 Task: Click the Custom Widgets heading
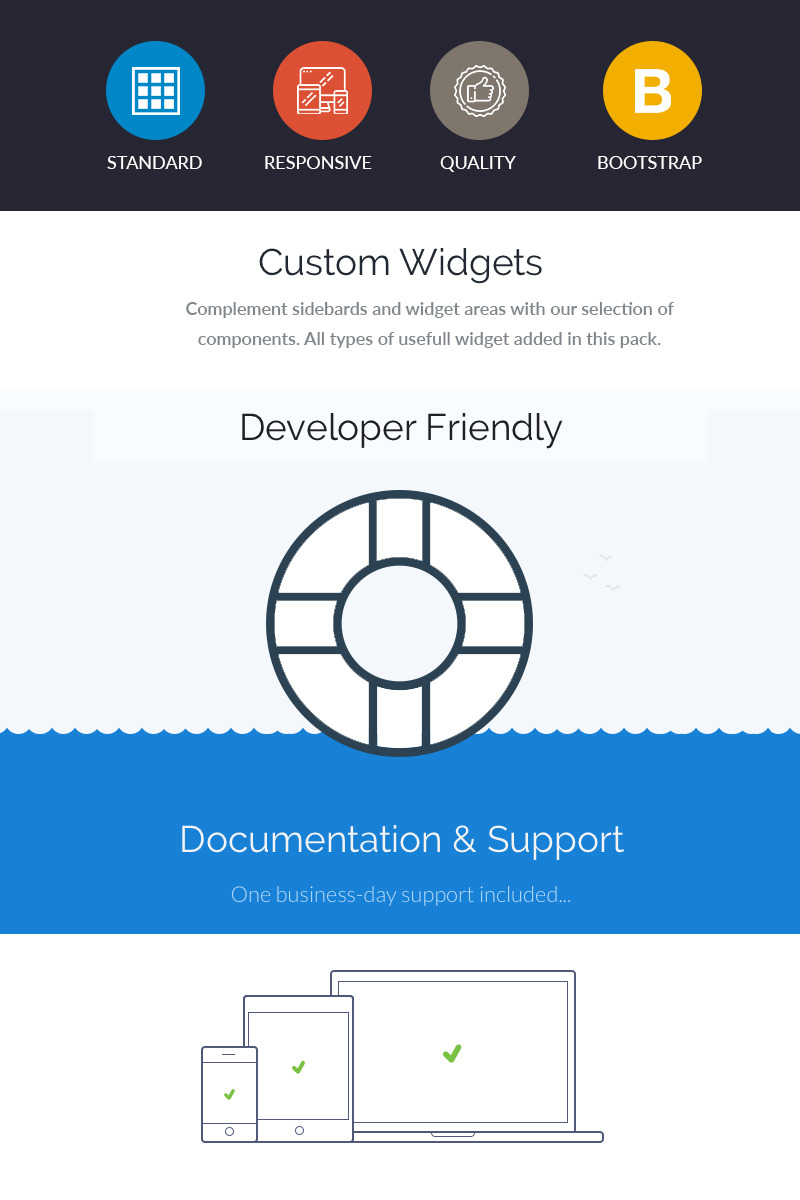(400, 263)
